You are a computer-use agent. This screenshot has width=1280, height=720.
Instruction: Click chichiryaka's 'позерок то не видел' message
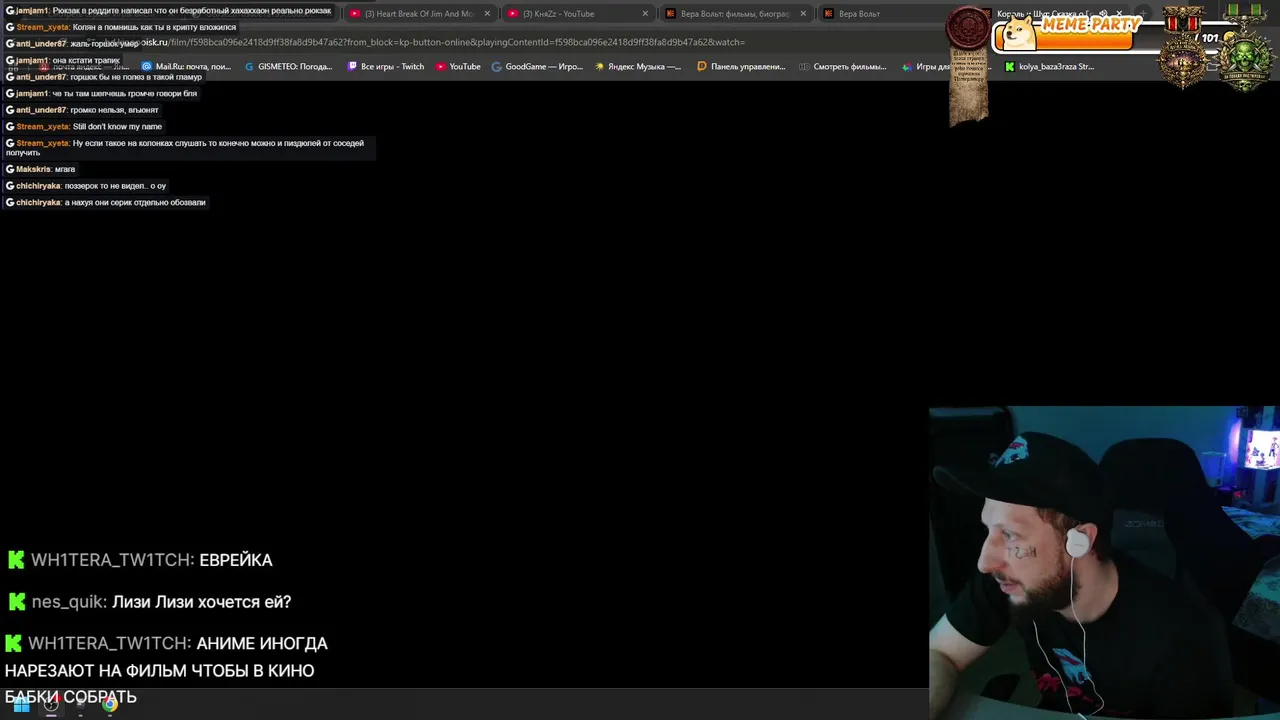(86, 186)
